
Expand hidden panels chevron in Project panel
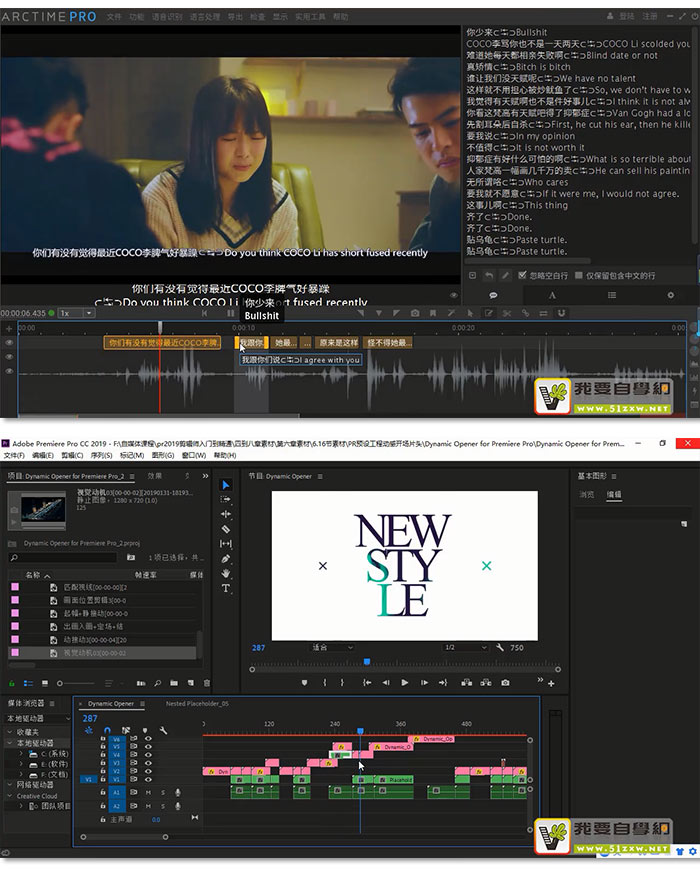(x=205, y=476)
